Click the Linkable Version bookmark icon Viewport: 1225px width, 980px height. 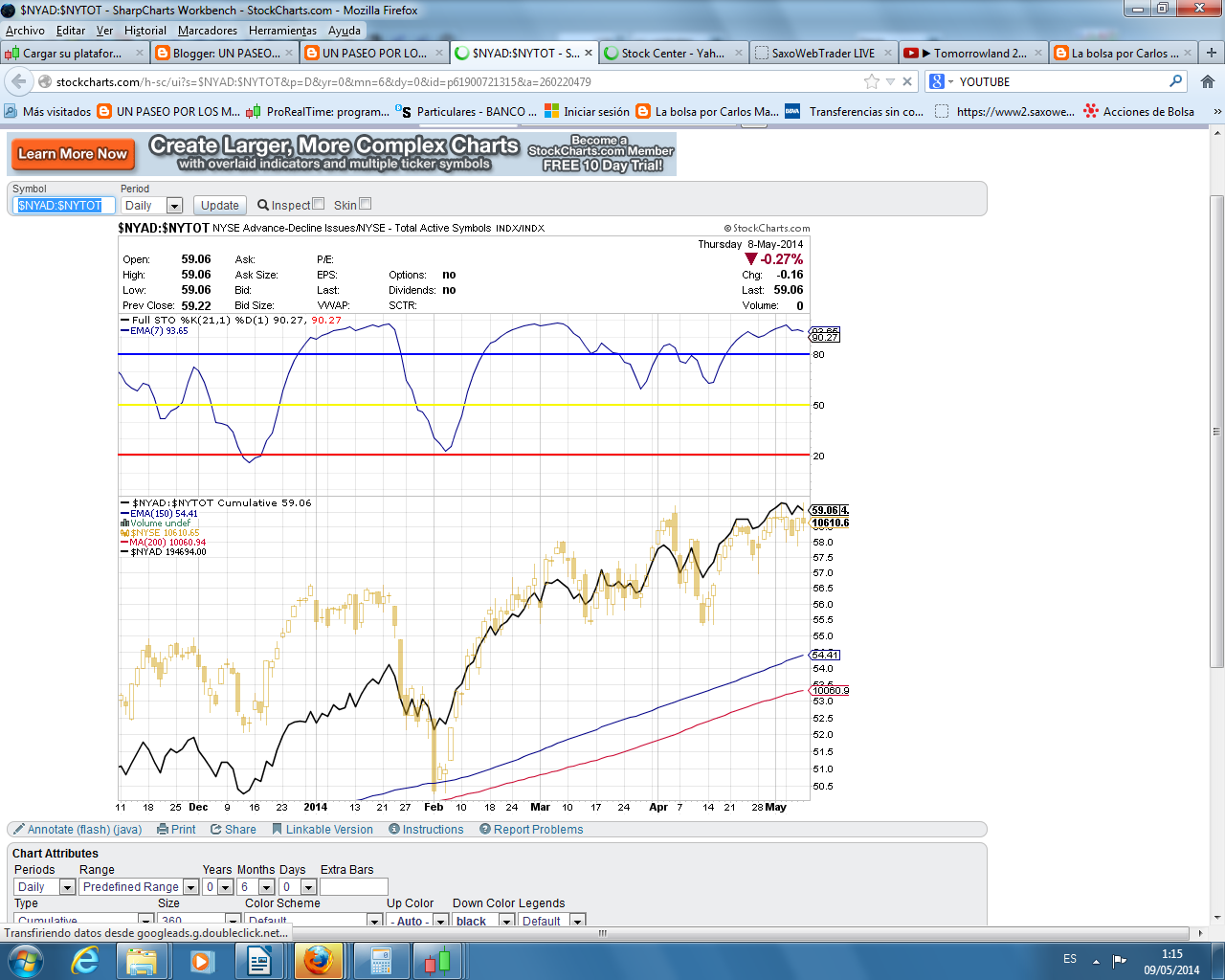click(278, 829)
